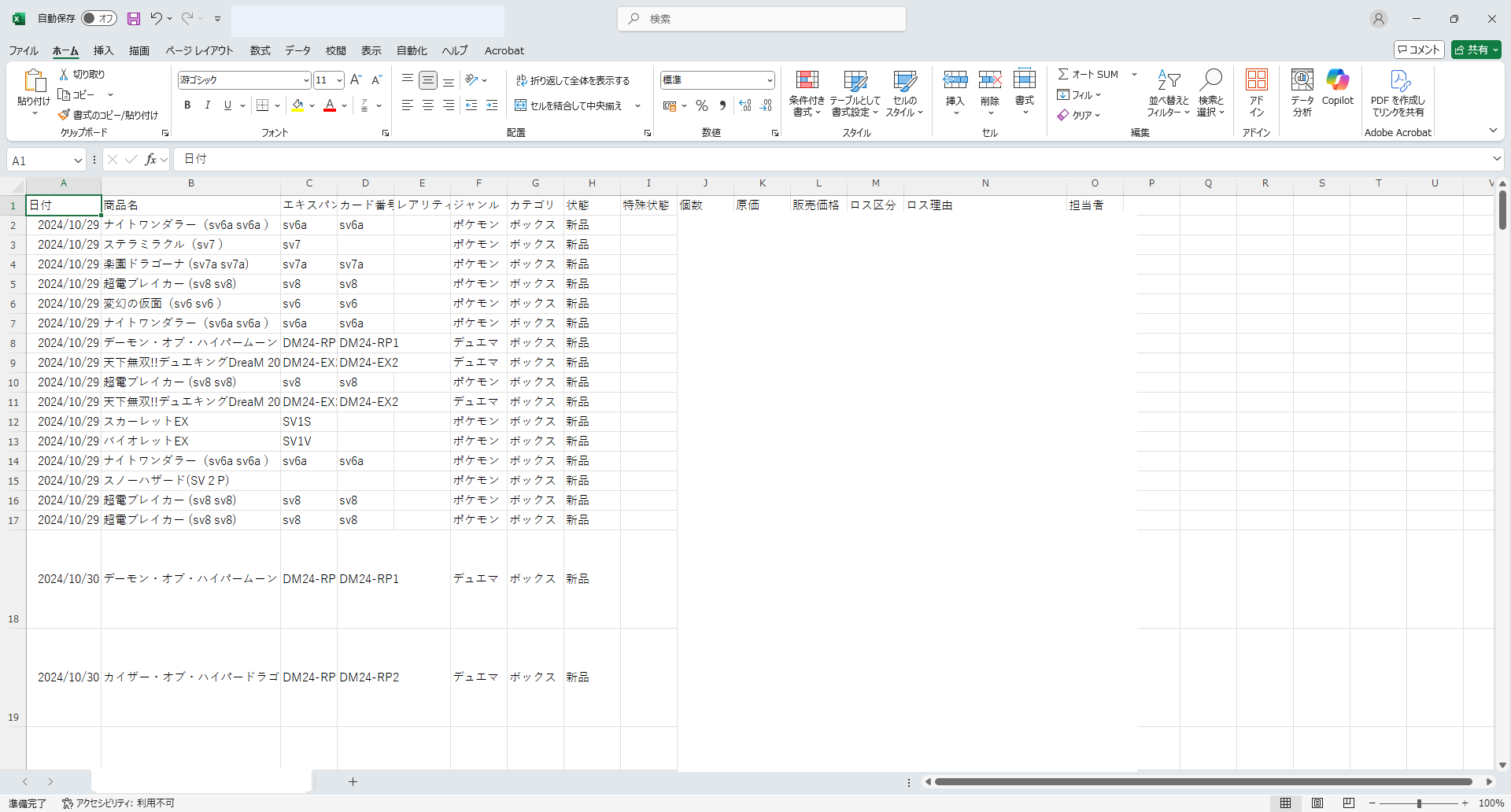
Task: Open the font name dropdown
Action: coord(306,80)
